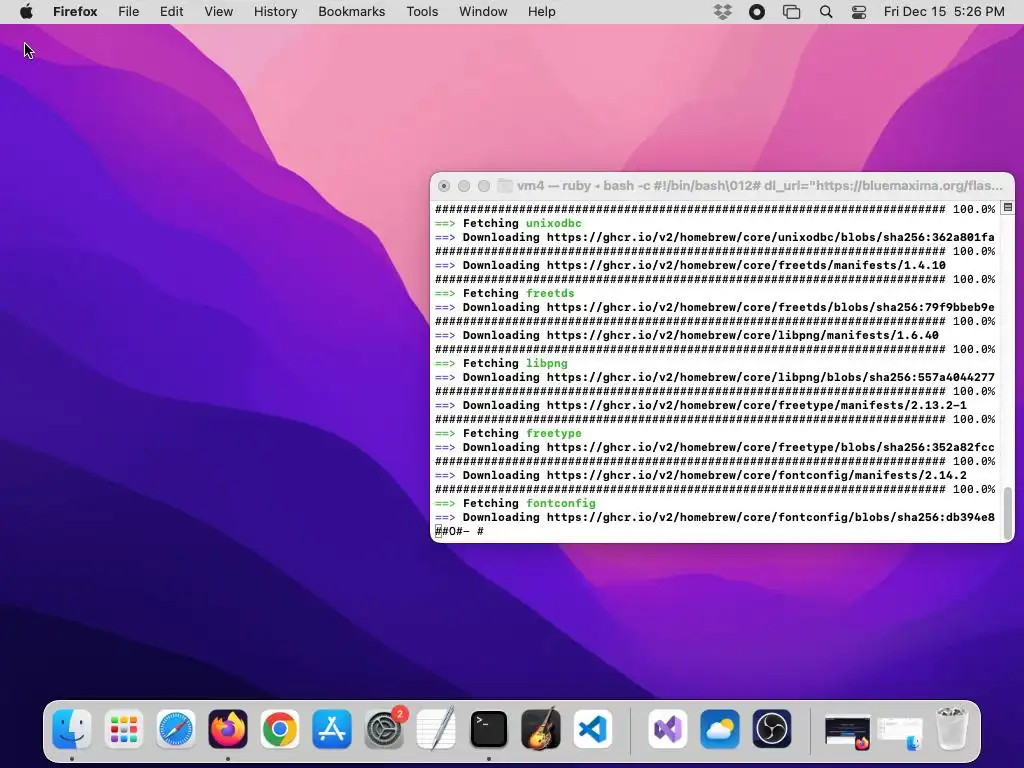Open purple Visual Studio Dock icon

pos(667,729)
